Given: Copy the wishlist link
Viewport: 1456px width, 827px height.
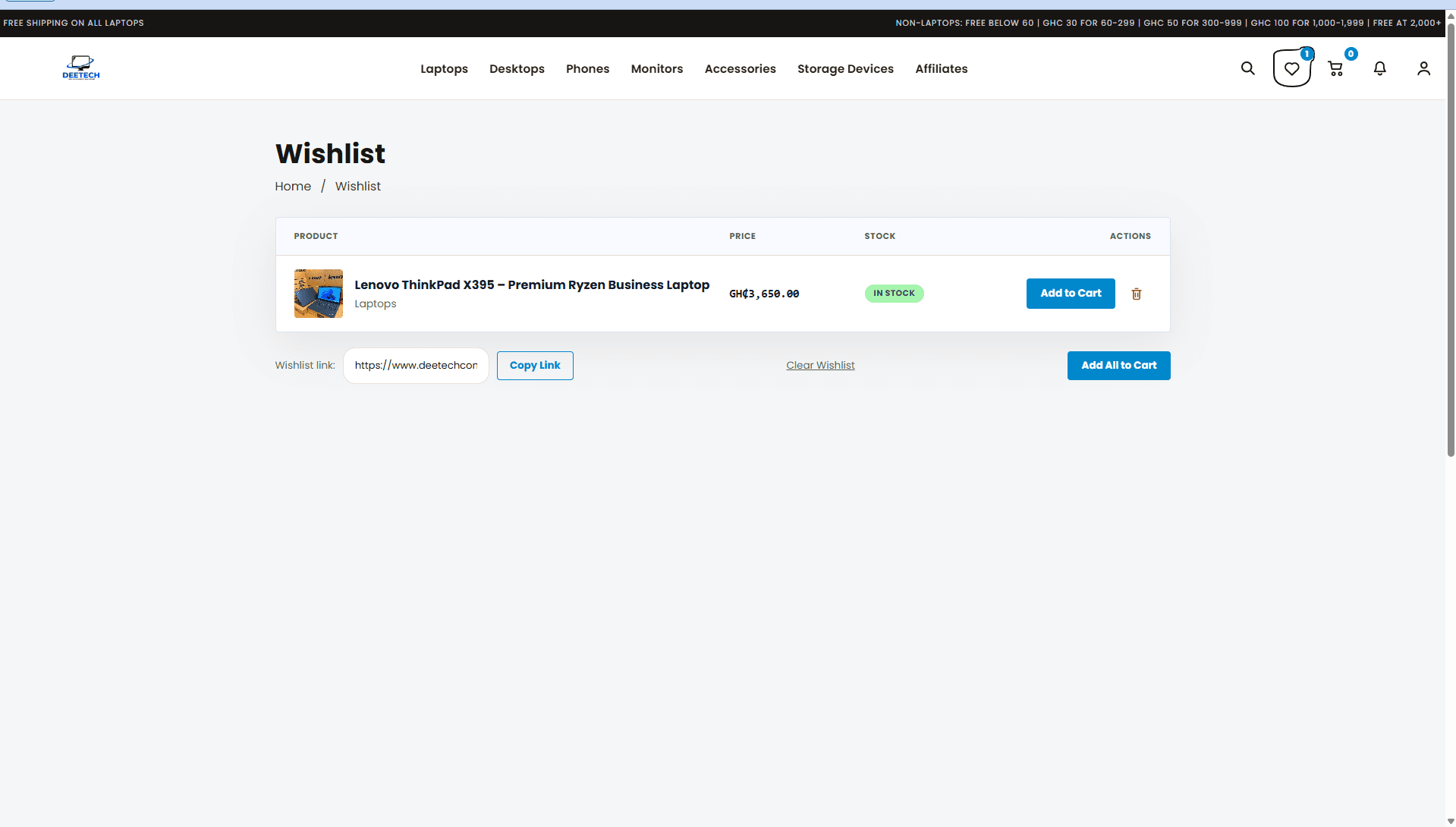Looking at the screenshot, I should [535, 366].
